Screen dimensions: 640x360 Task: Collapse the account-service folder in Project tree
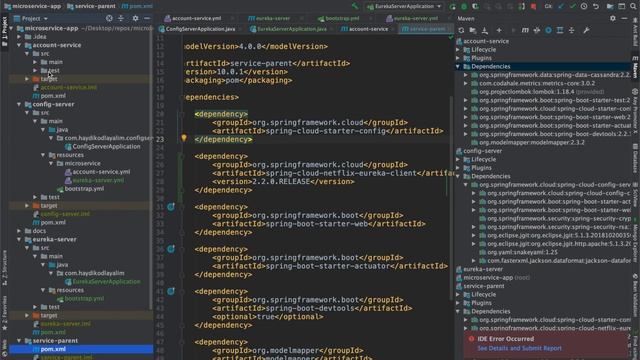tap(19, 45)
